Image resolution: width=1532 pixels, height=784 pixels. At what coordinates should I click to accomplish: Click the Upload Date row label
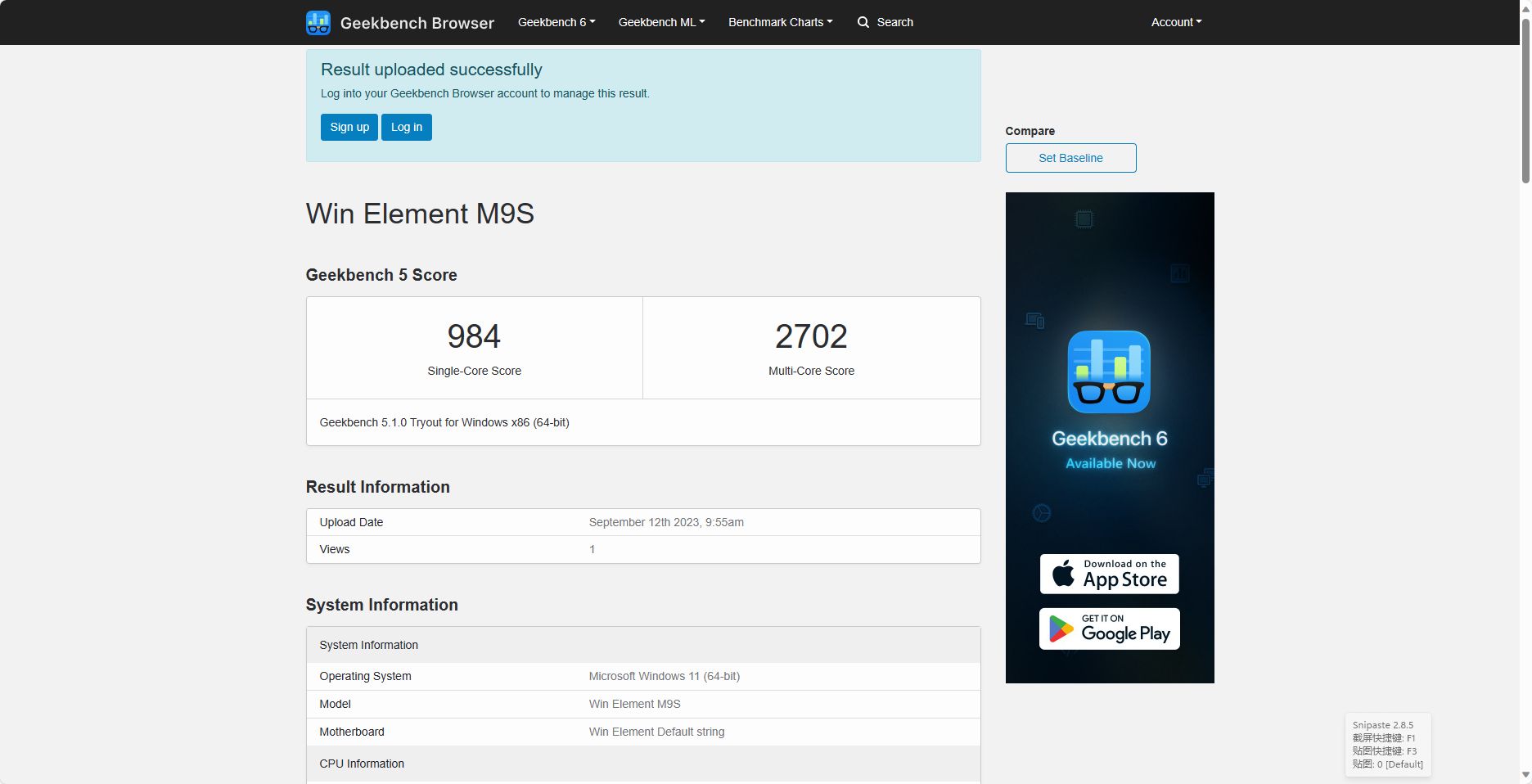pos(351,522)
